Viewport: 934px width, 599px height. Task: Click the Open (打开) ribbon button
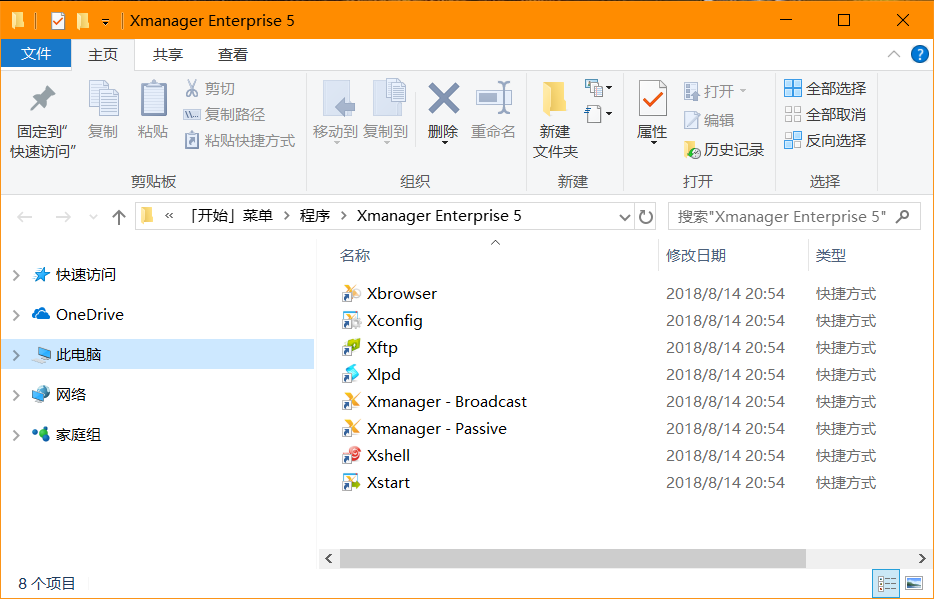[715, 91]
